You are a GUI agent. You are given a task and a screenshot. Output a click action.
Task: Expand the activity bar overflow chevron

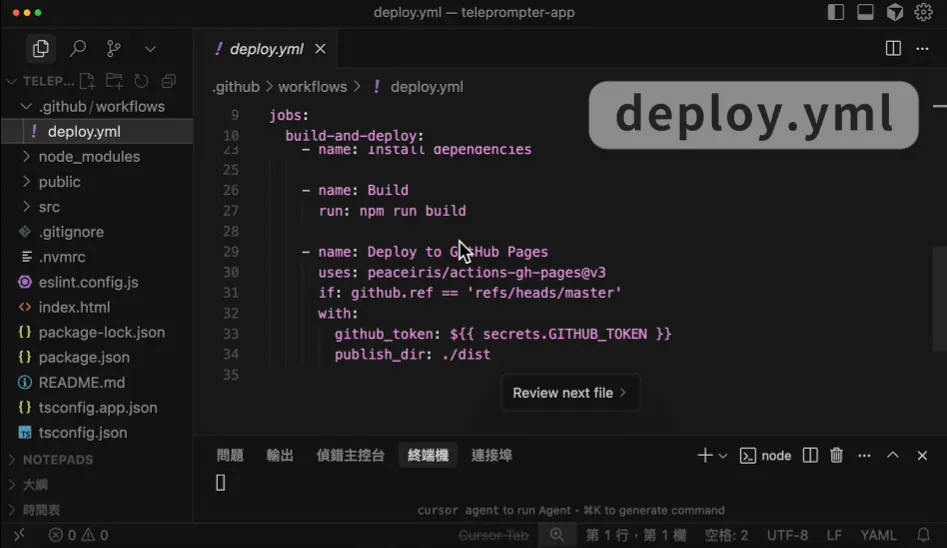tap(150, 49)
